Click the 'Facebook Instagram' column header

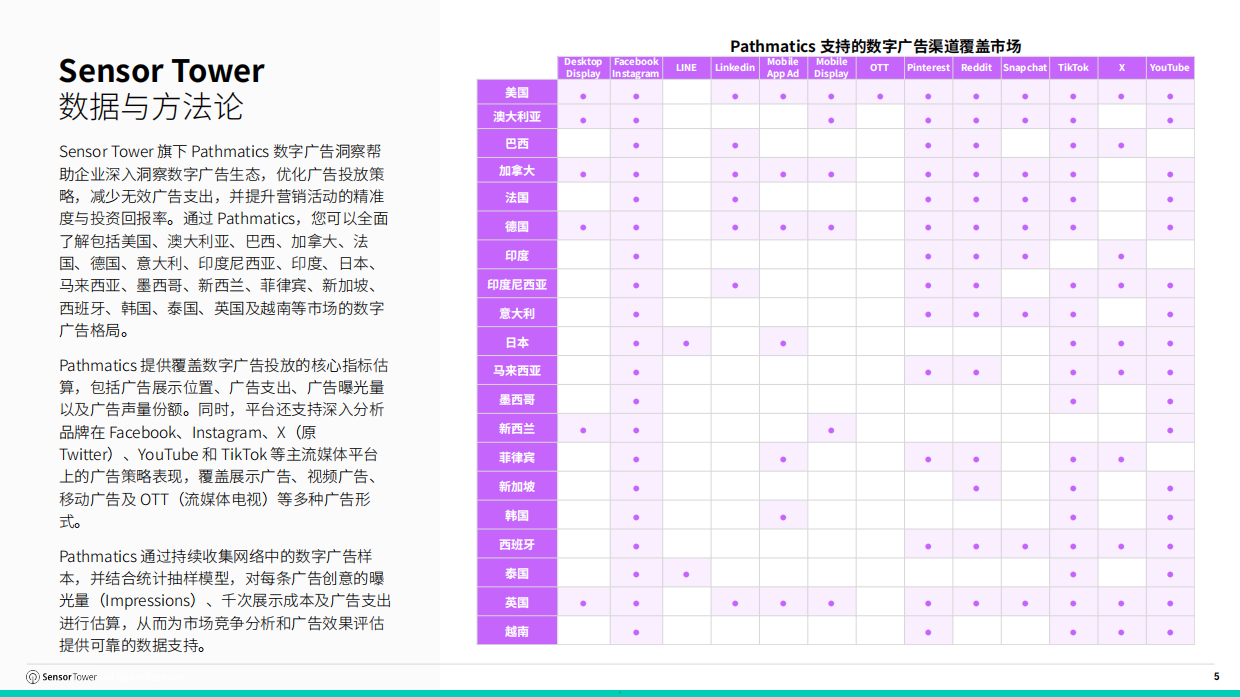[x=636, y=68]
